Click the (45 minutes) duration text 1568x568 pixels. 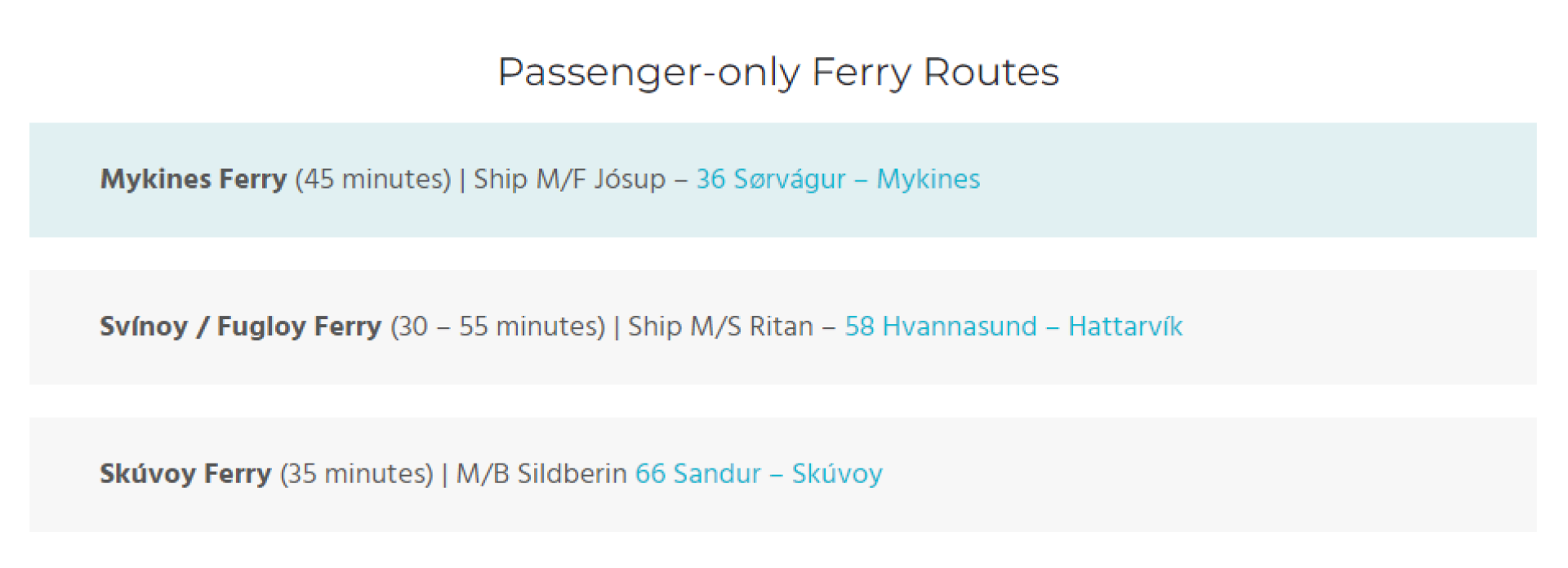[x=373, y=179]
